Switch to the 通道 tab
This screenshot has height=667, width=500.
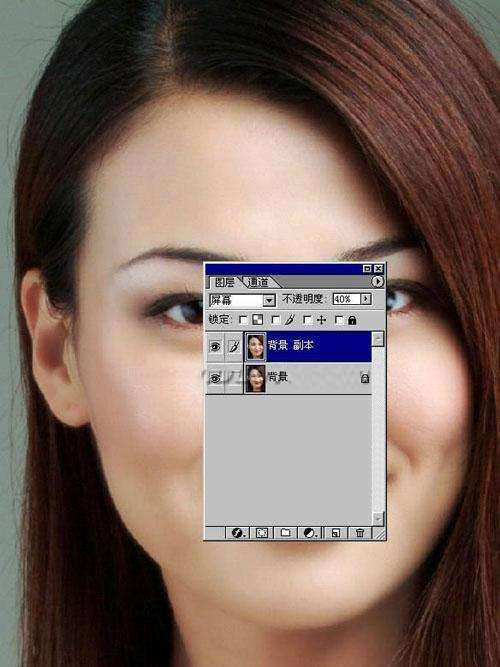tap(259, 282)
